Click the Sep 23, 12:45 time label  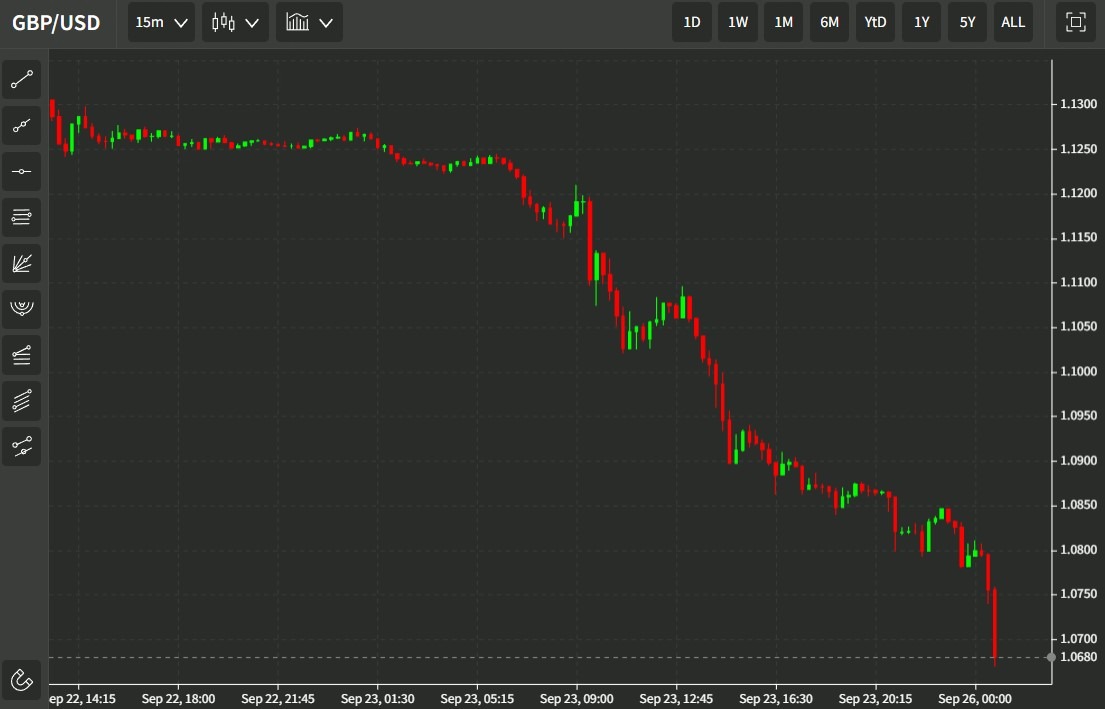point(676,699)
